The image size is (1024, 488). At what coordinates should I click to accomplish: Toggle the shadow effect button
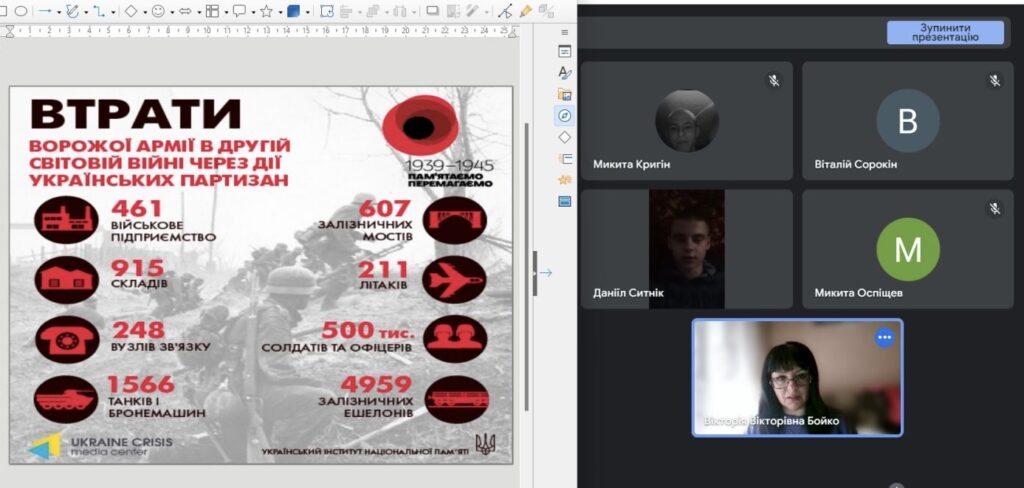(433, 11)
